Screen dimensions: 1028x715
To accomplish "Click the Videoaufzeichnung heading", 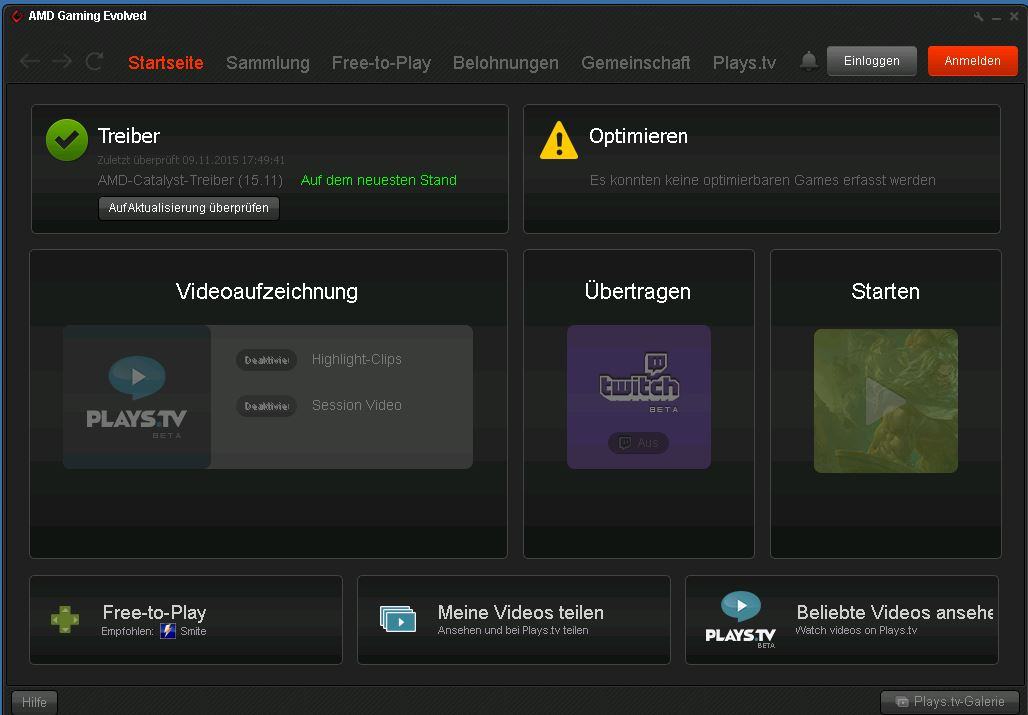I will (267, 292).
